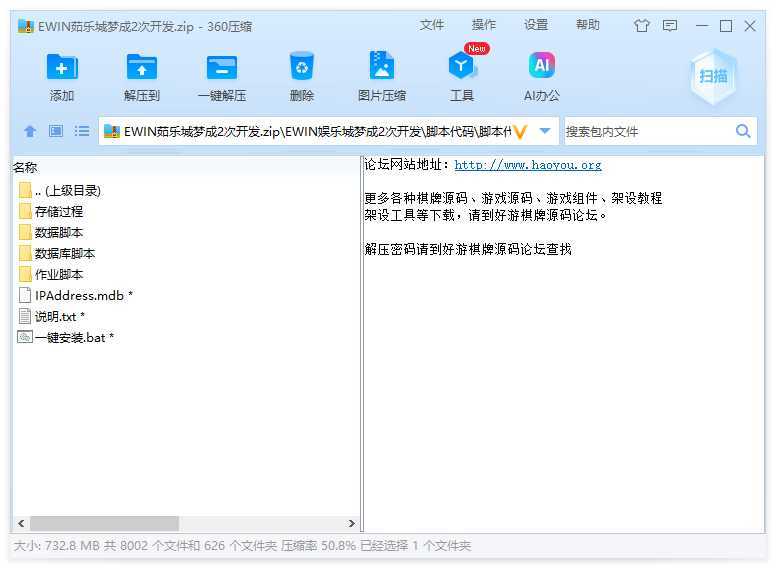776x568 pixels.
Task: Click the scroll left arrow of file list
Action: click(x=21, y=523)
